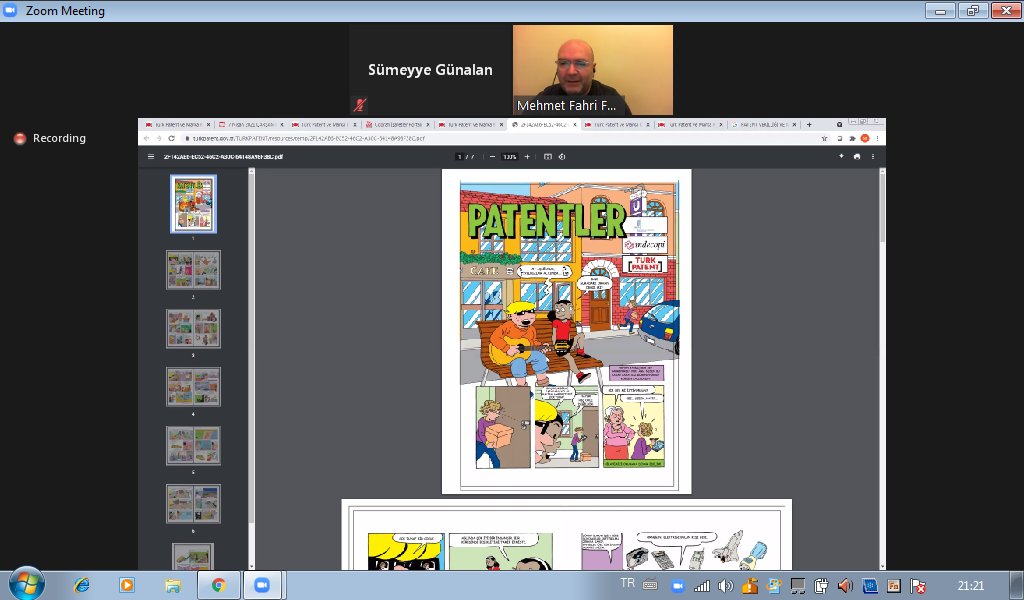Image resolution: width=1024 pixels, height=600 pixels.
Task: Open the PDF viewer more-options menu
Action: (x=873, y=157)
